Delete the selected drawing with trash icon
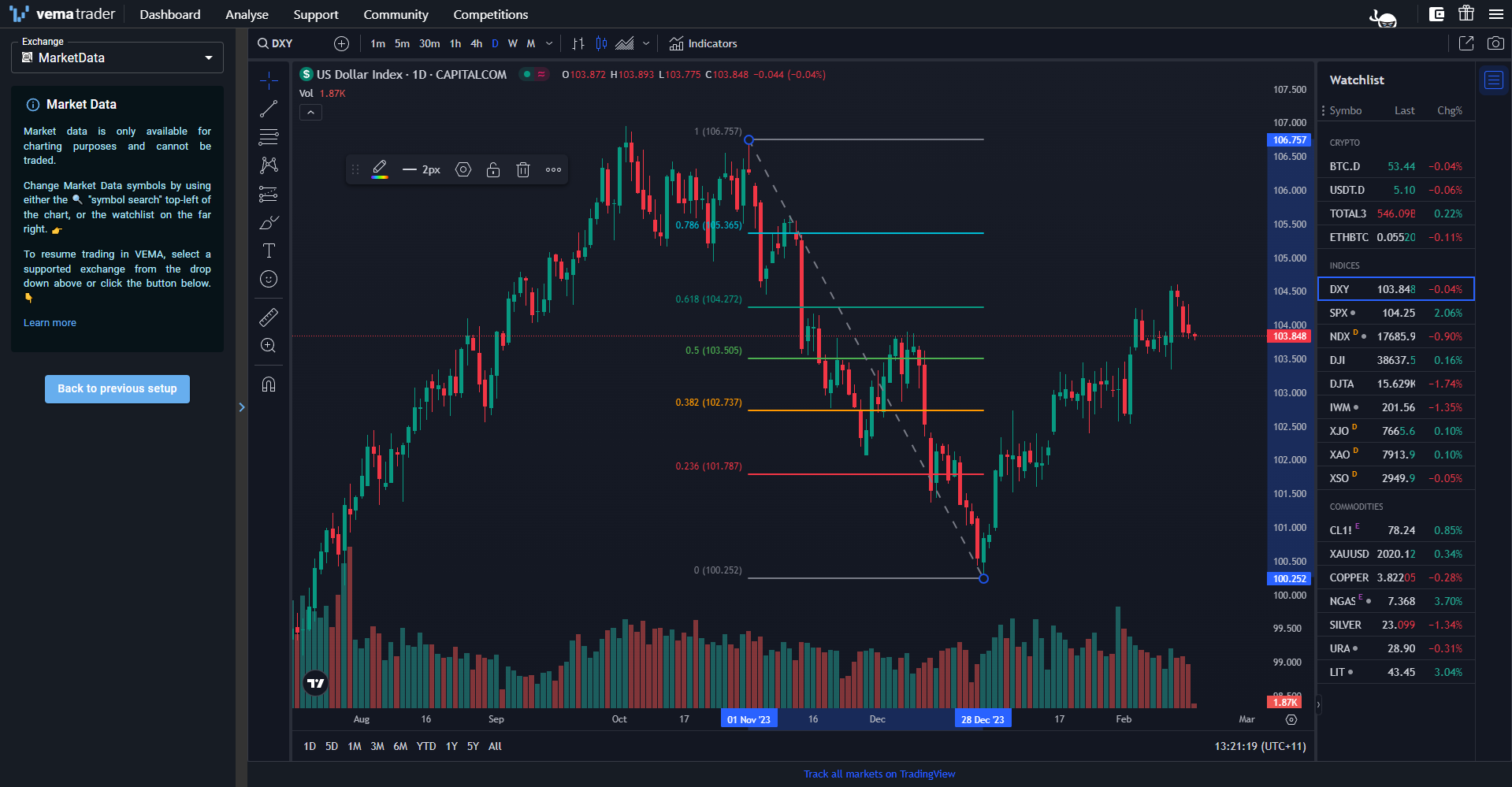 523,169
